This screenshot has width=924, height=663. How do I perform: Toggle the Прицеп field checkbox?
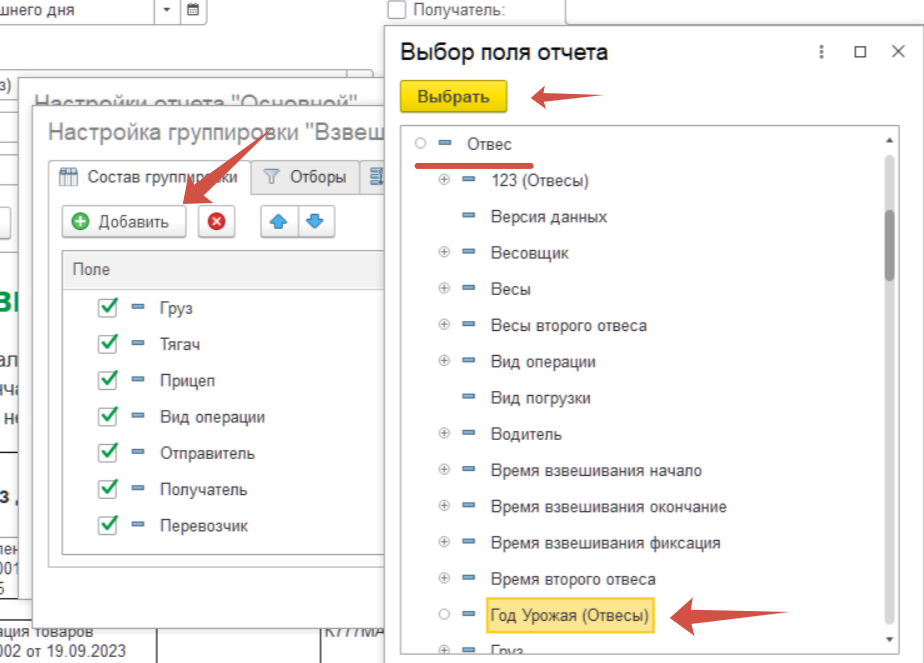108,380
